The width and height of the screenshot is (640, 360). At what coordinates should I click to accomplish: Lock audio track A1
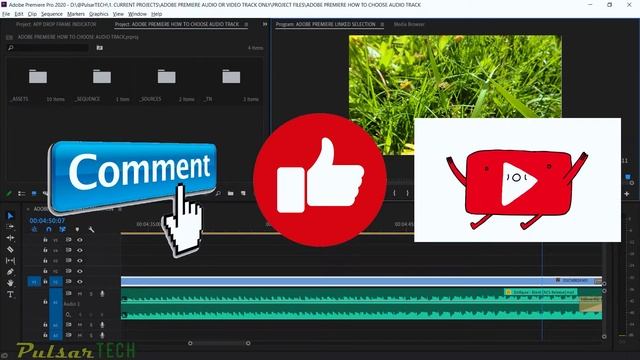click(x=45, y=302)
